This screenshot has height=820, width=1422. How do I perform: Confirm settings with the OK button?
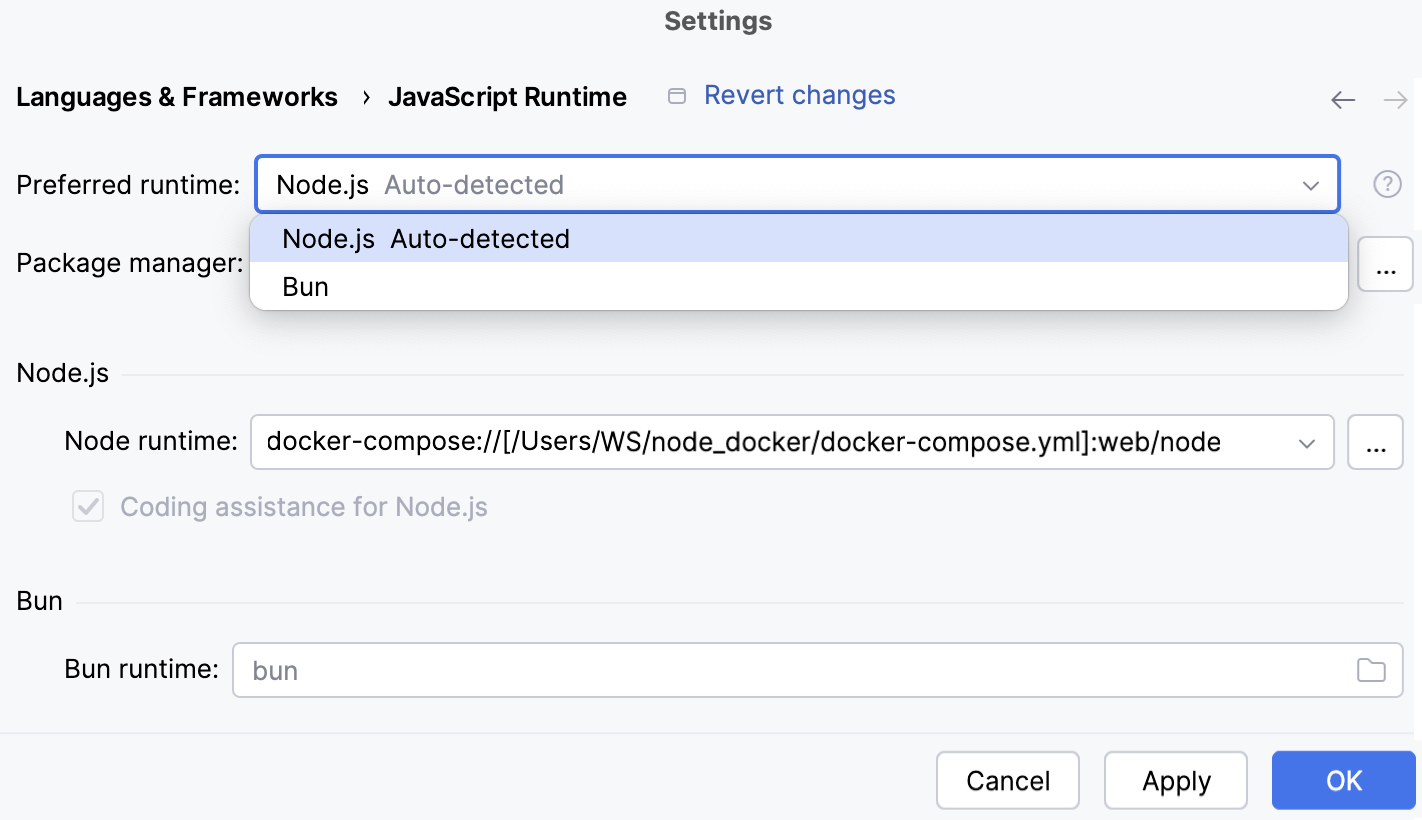pos(1343,780)
